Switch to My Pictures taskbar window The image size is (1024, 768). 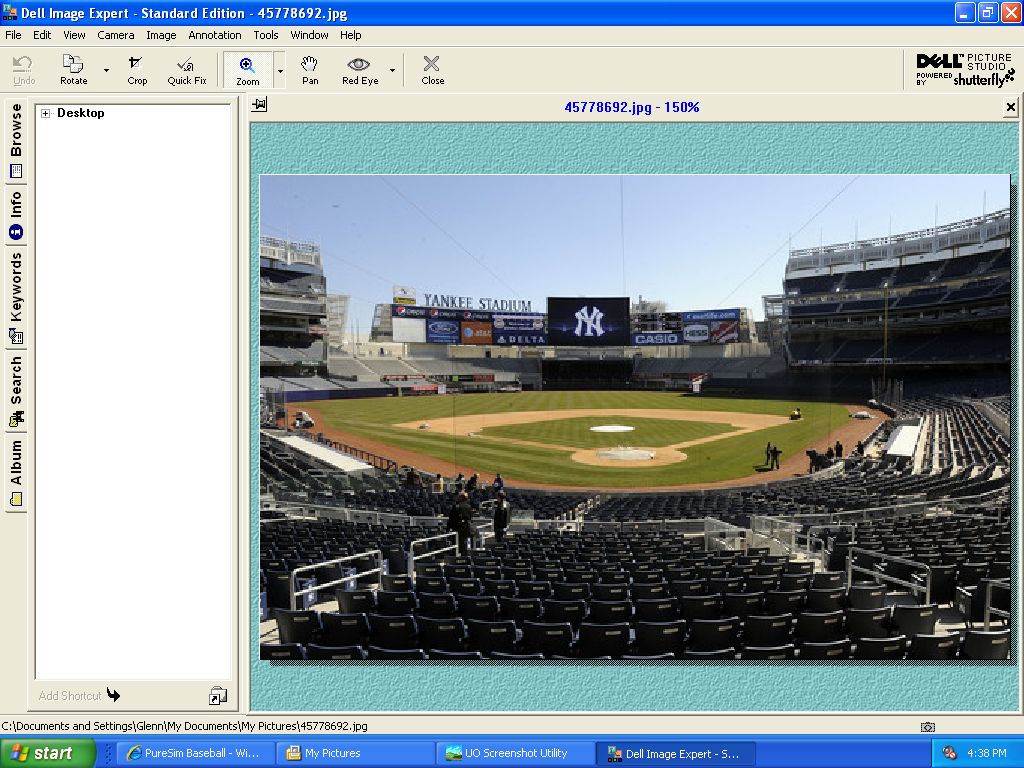coord(355,753)
